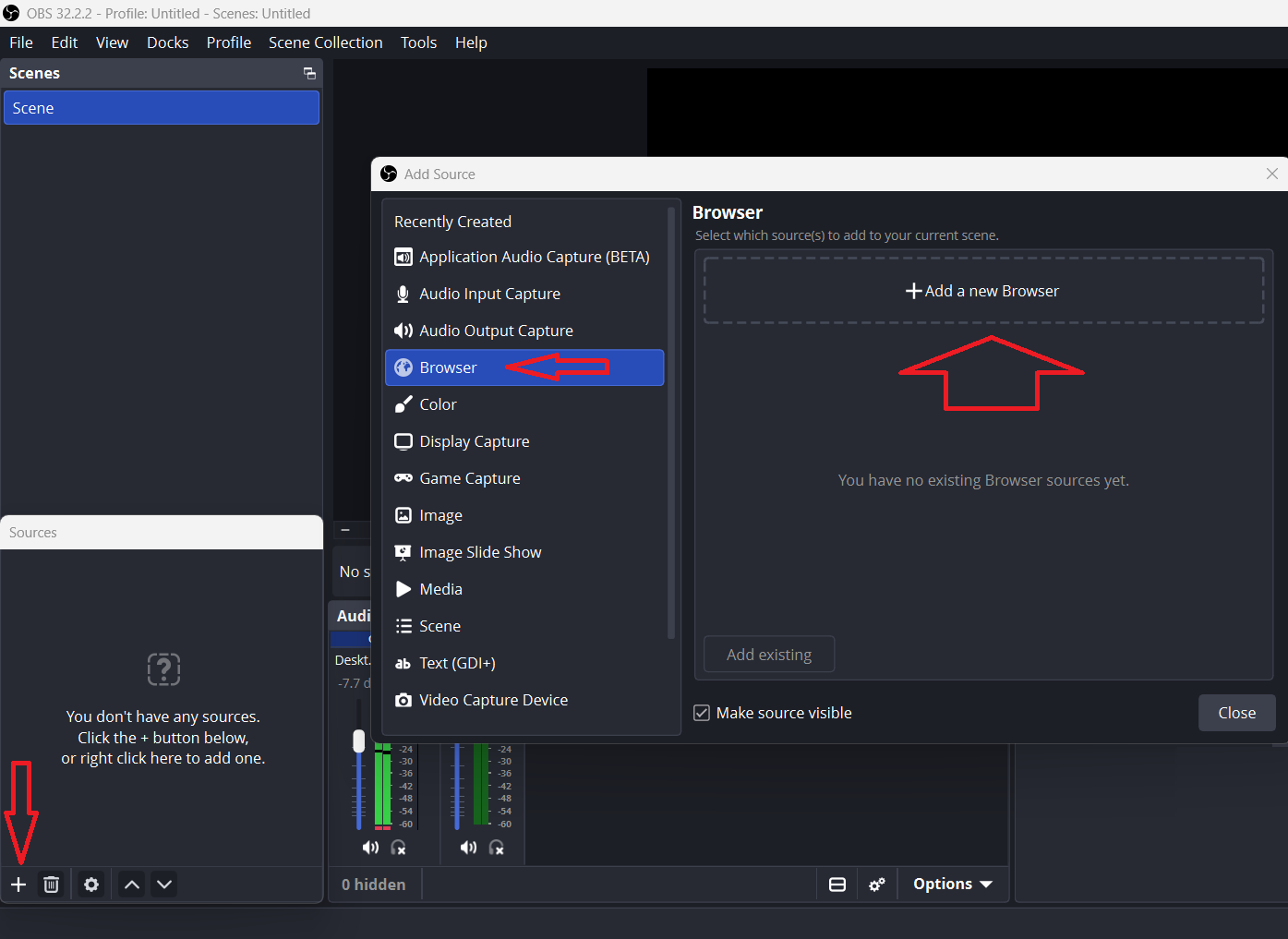Switch audio mixer layout icon

tap(837, 885)
